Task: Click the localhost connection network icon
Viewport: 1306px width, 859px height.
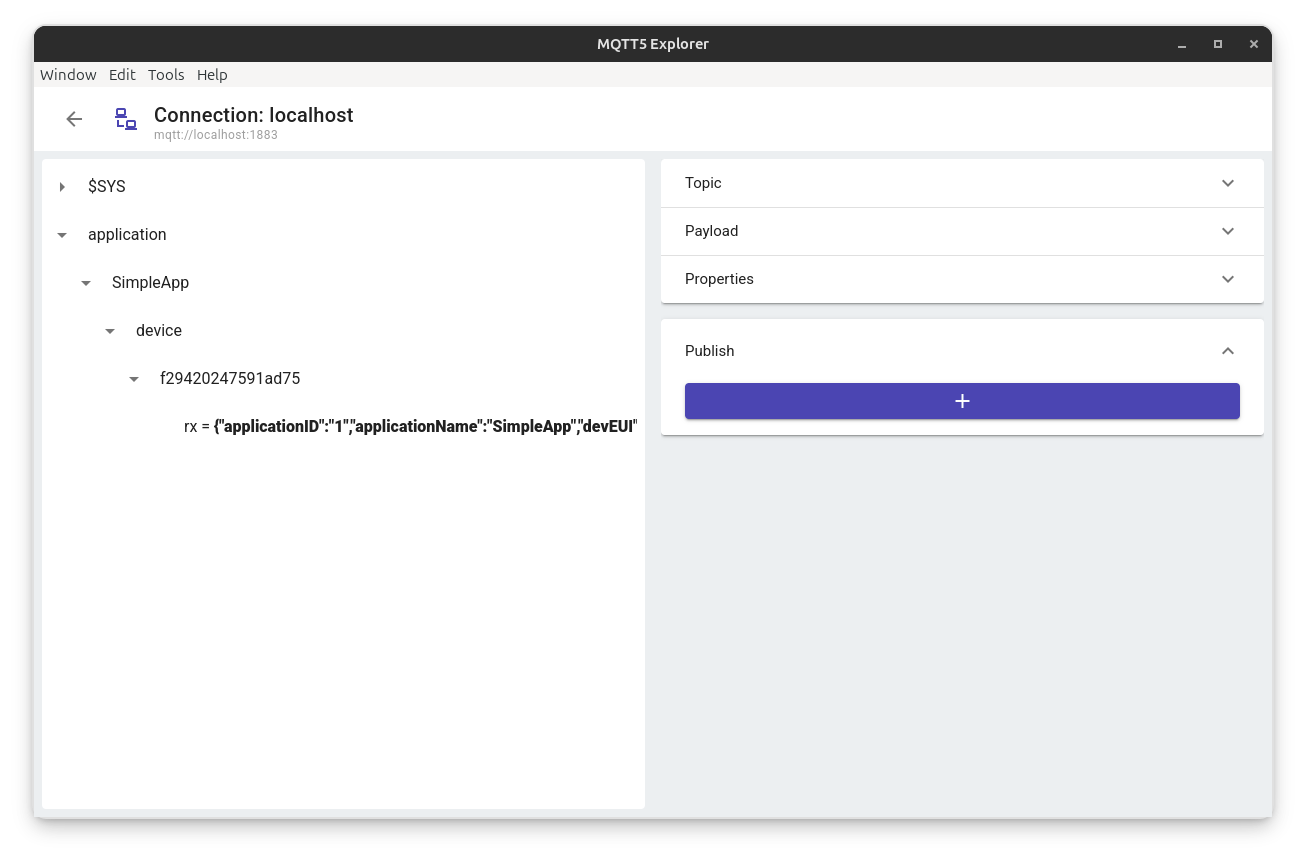Action: (125, 119)
